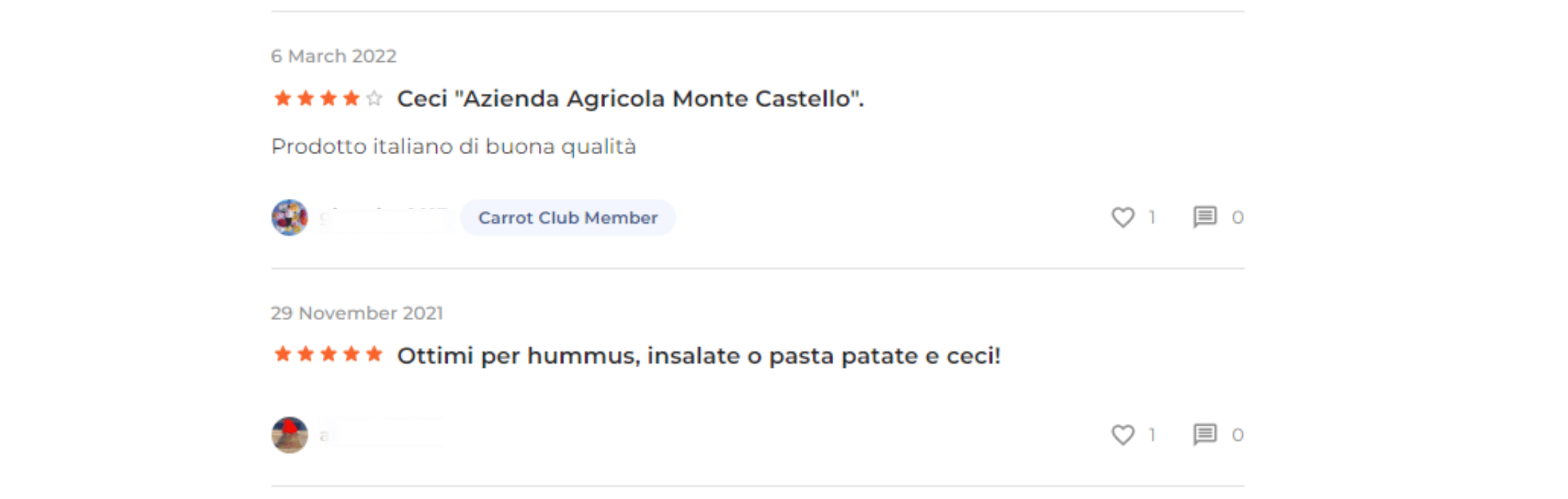
Task: Open the review titled "Ottimi per hummus, insalate"
Action: (698, 356)
